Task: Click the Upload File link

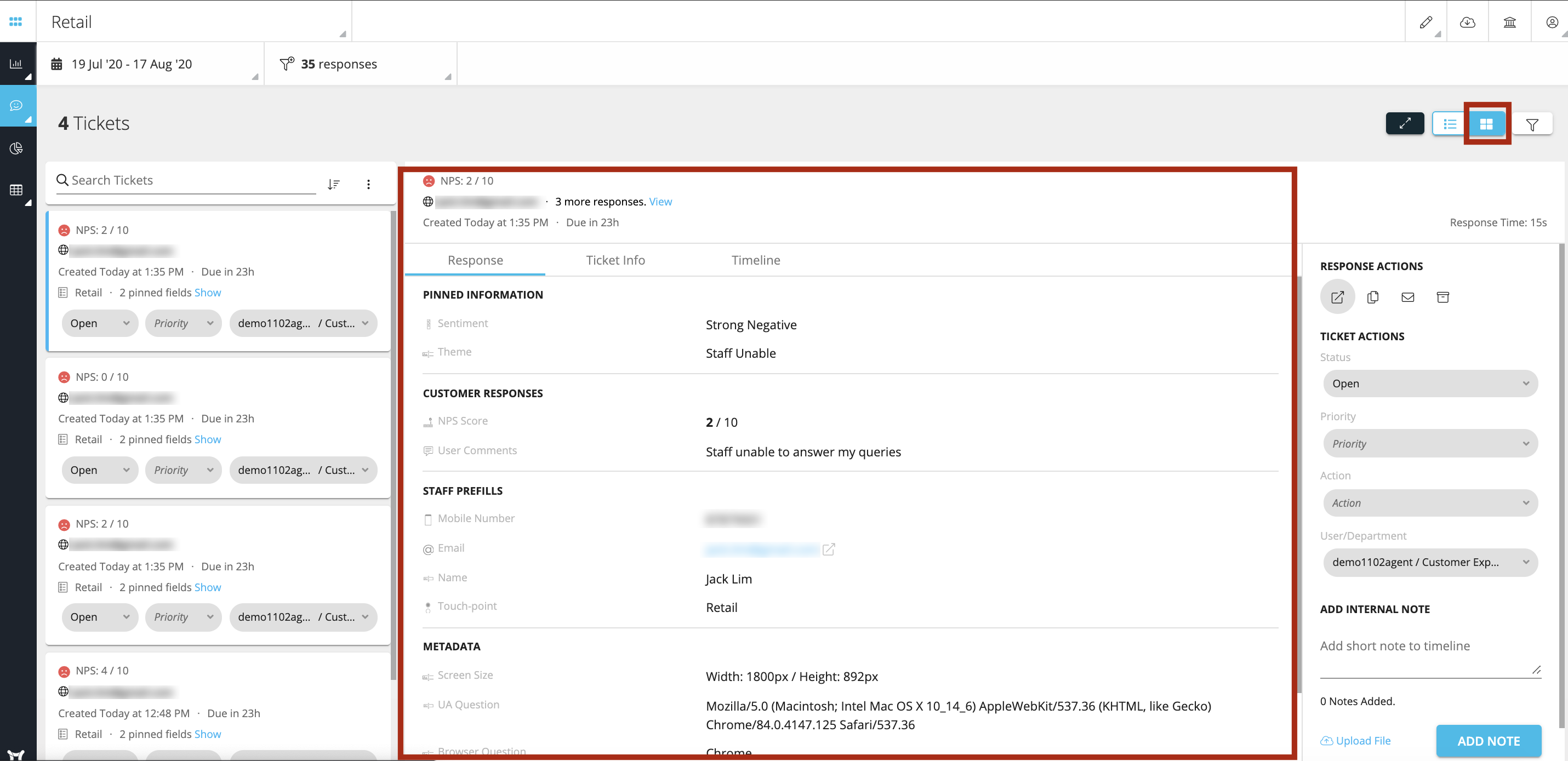Action: pos(1355,740)
